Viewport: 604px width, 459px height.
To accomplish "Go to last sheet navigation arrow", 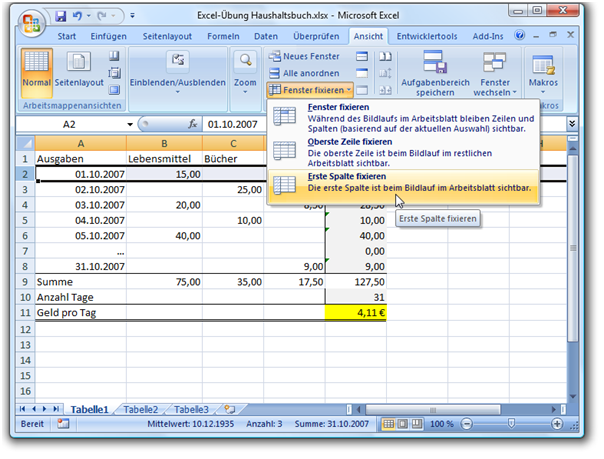I will click(56, 409).
